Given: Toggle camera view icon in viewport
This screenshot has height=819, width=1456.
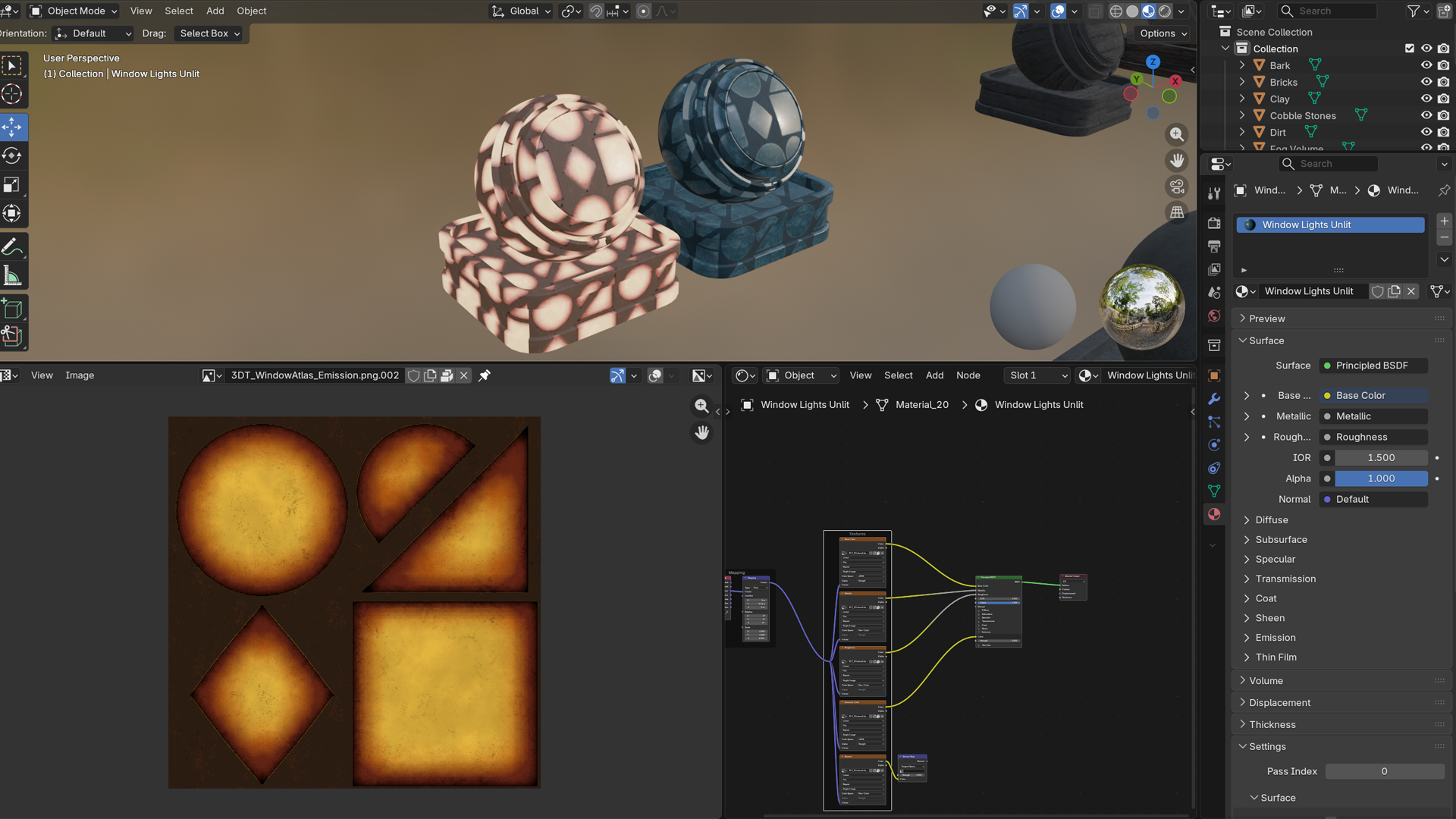Looking at the screenshot, I should point(1176,187).
